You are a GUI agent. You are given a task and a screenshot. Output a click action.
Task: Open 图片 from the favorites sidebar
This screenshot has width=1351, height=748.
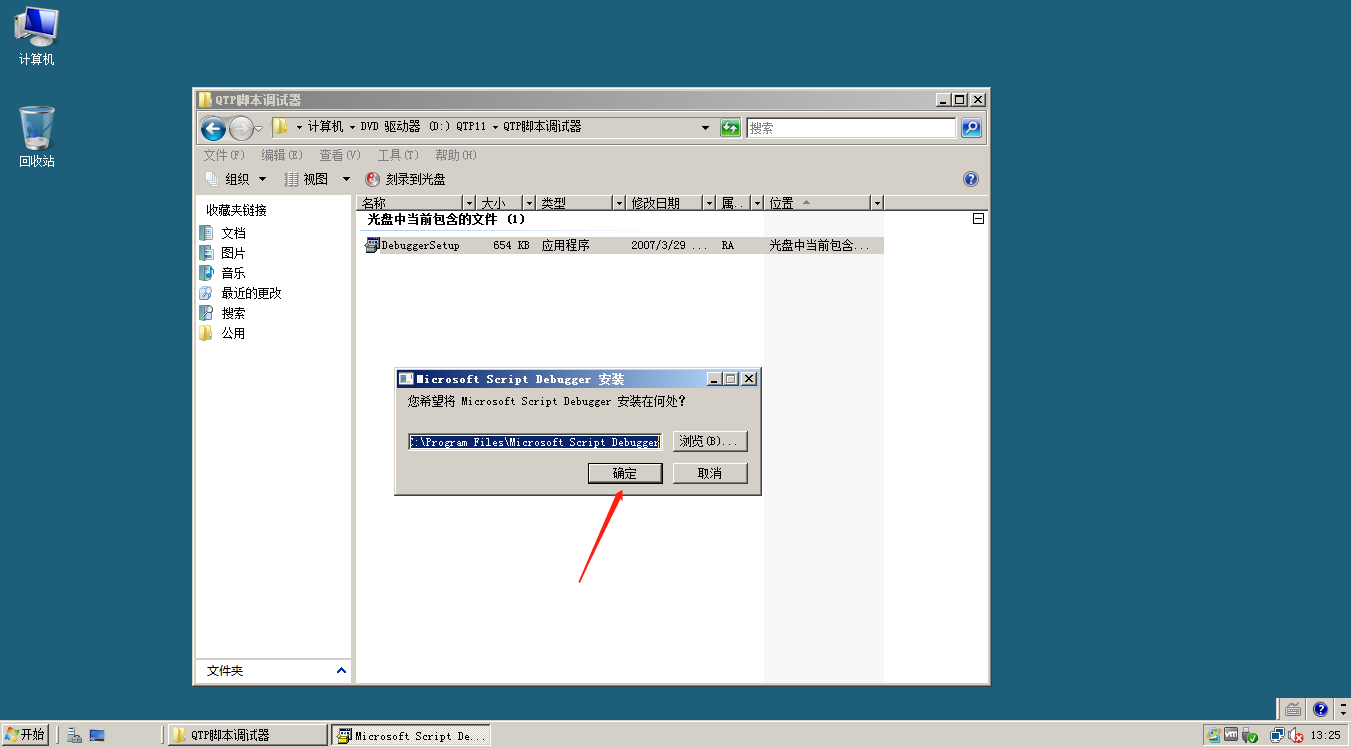[x=235, y=254]
